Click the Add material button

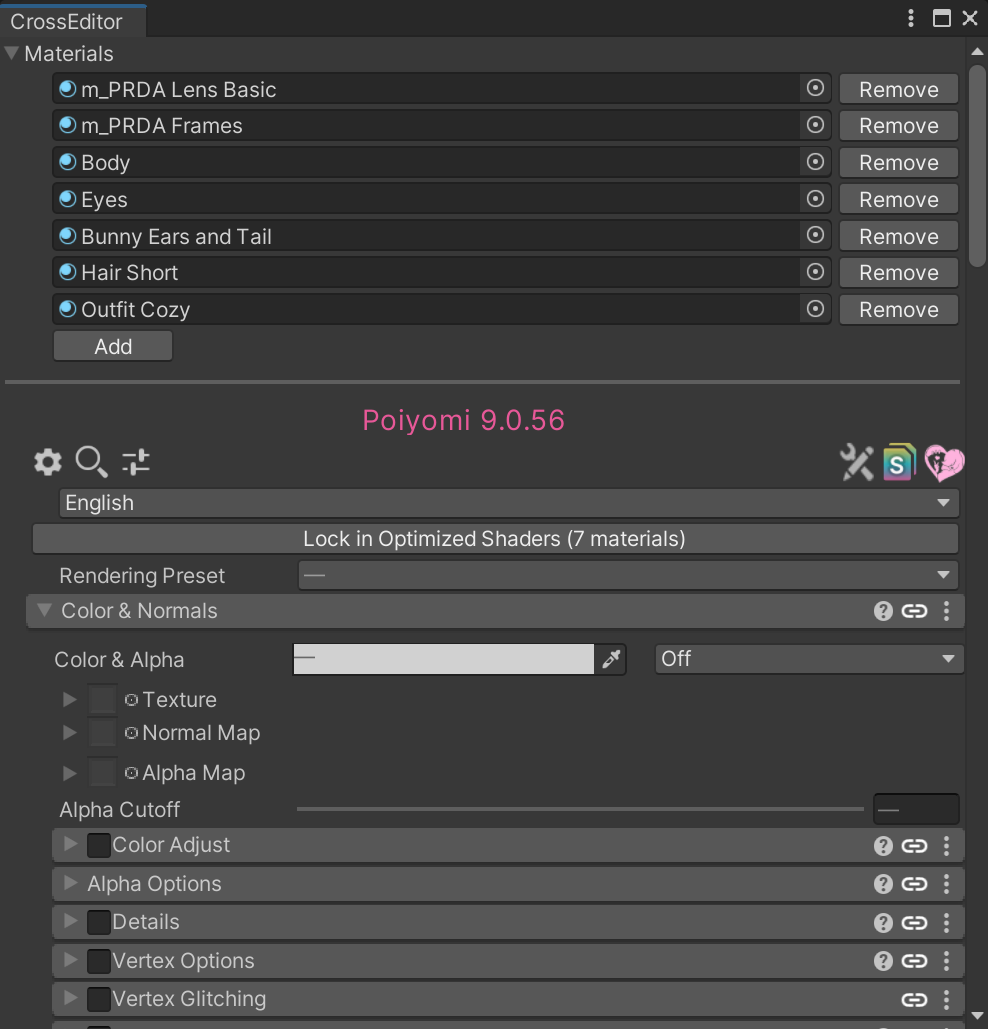pyautogui.click(x=113, y=346)
